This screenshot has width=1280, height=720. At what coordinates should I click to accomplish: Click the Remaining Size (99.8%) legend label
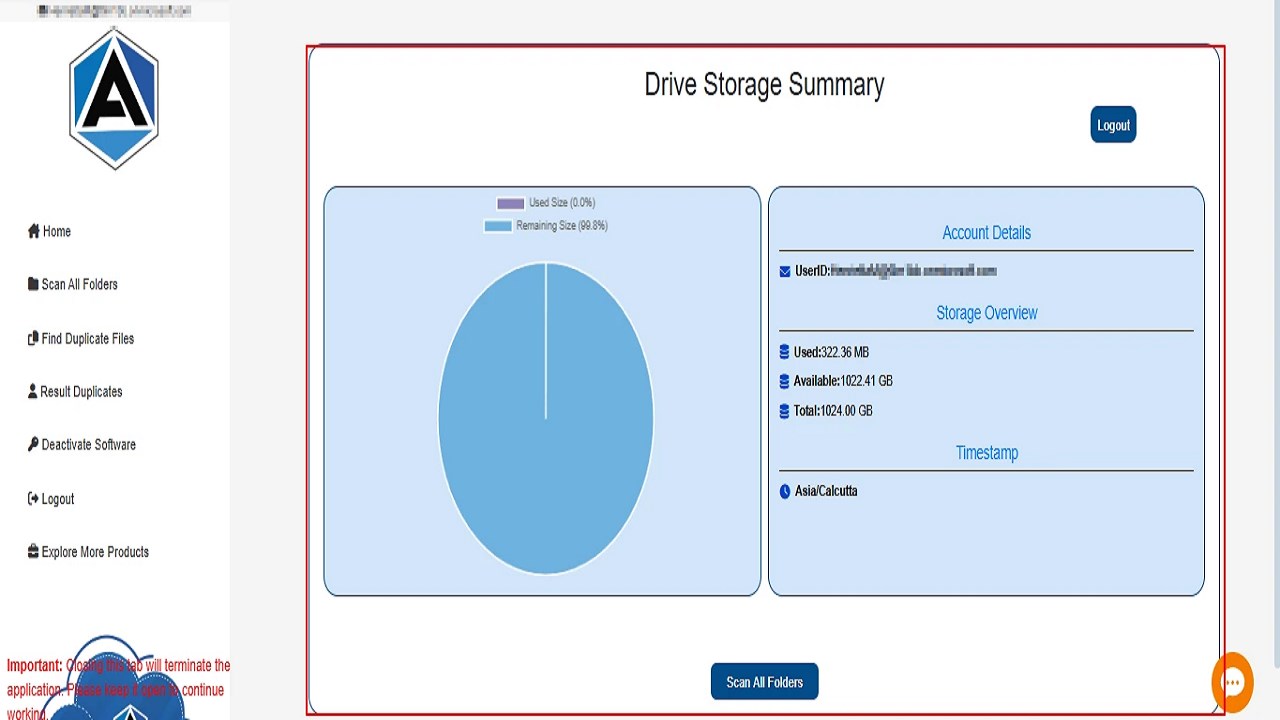tap(561, 226)
